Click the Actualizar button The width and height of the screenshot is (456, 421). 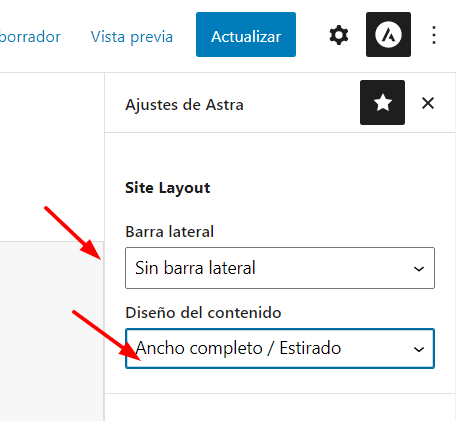tap(246, 35)
